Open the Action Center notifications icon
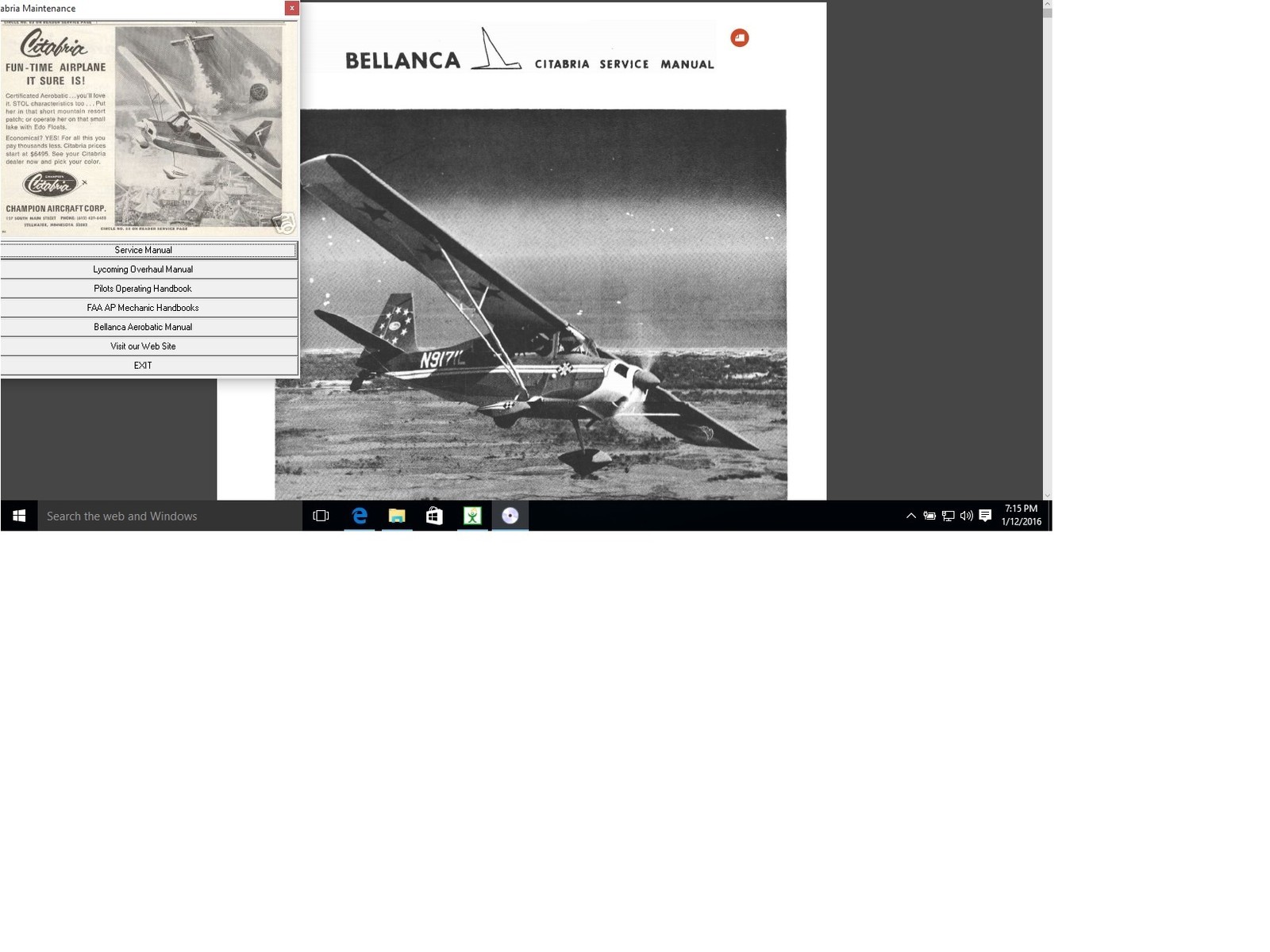 (x=985, y=516)
